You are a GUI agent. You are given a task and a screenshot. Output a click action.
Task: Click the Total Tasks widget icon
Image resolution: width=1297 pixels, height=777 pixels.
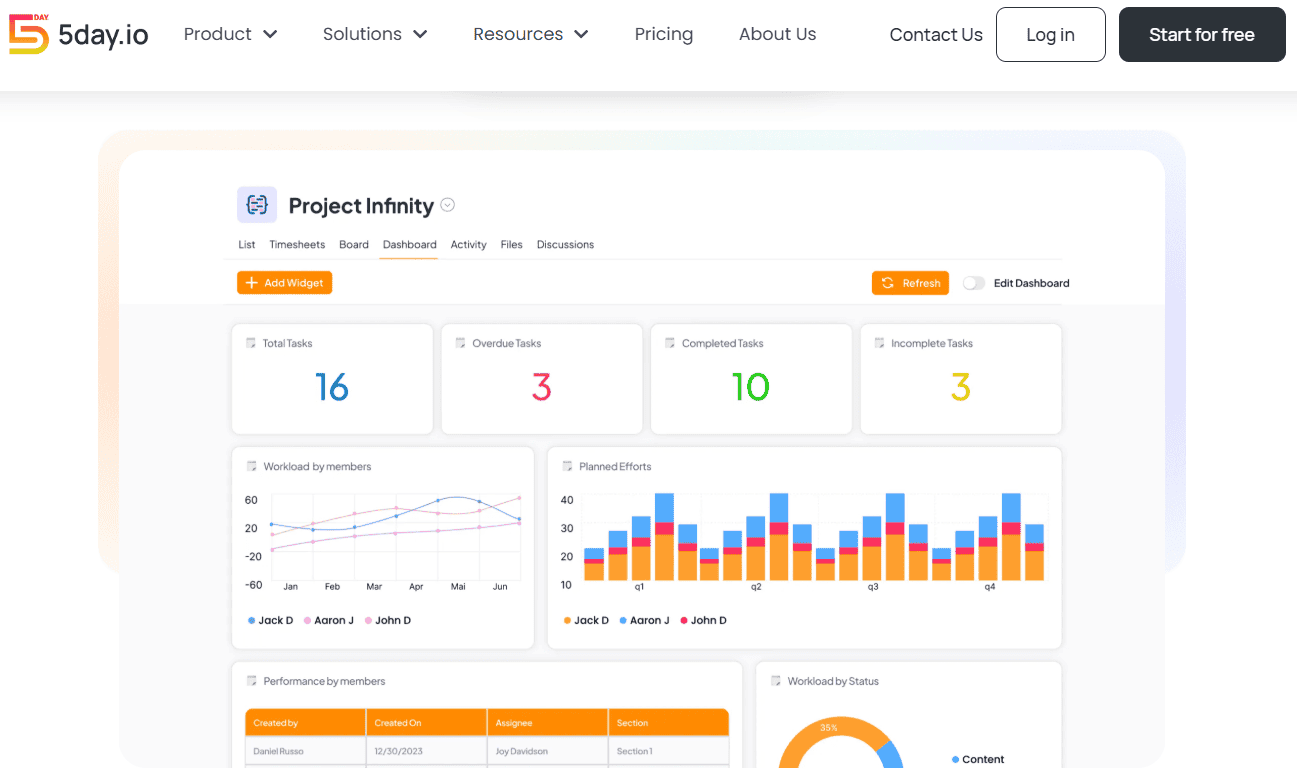click(x=251, y=343)
